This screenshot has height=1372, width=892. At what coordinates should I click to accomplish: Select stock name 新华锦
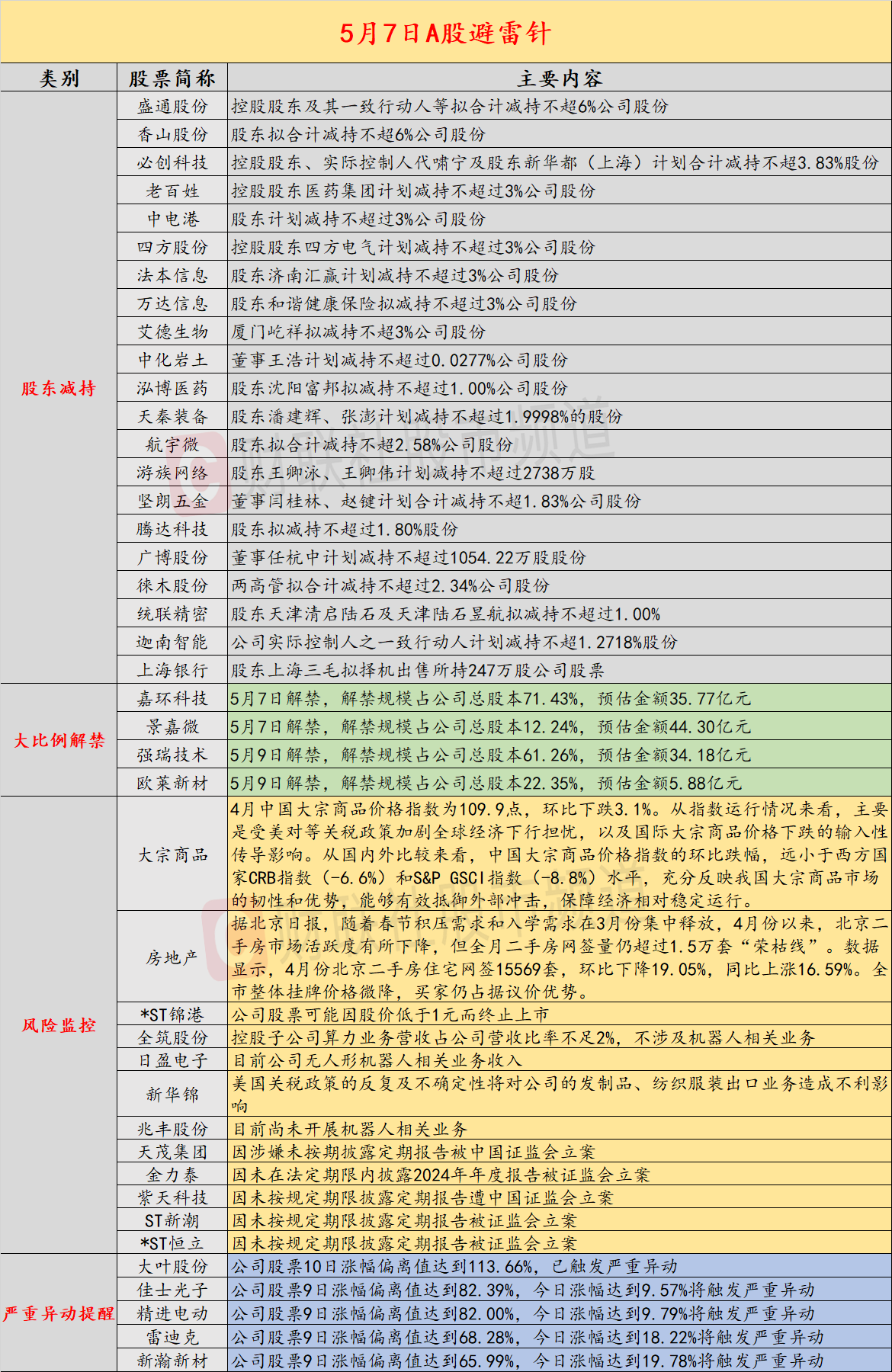[172, 1095]
